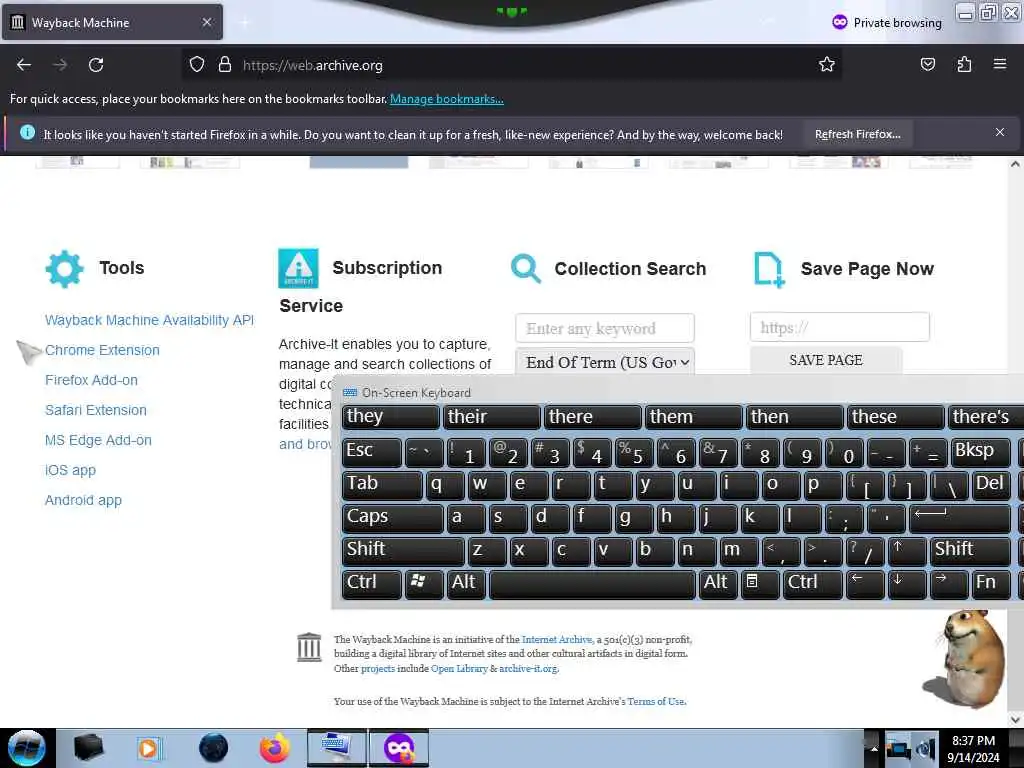This screenshot has width=1024, height=768.
Task: Expand the End Of Term collection dropdown
Action: pos(605,362)
